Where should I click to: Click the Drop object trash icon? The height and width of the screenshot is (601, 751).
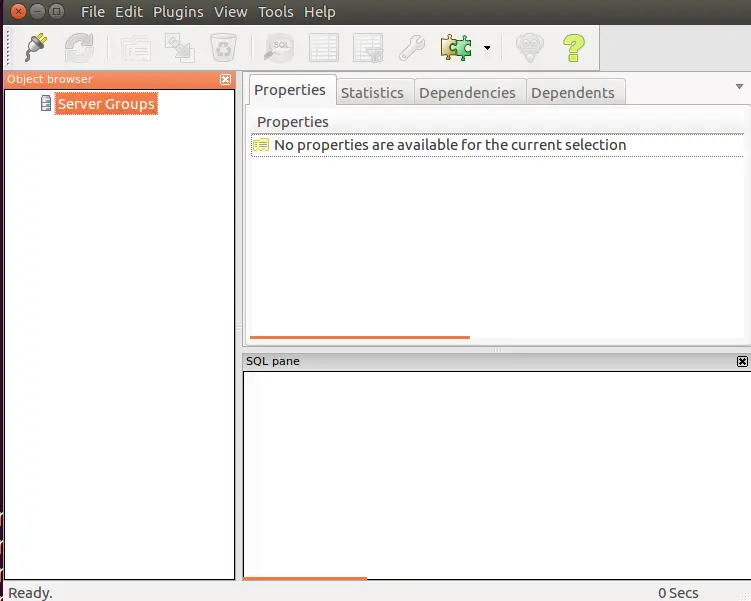click(x=223, y=47)
